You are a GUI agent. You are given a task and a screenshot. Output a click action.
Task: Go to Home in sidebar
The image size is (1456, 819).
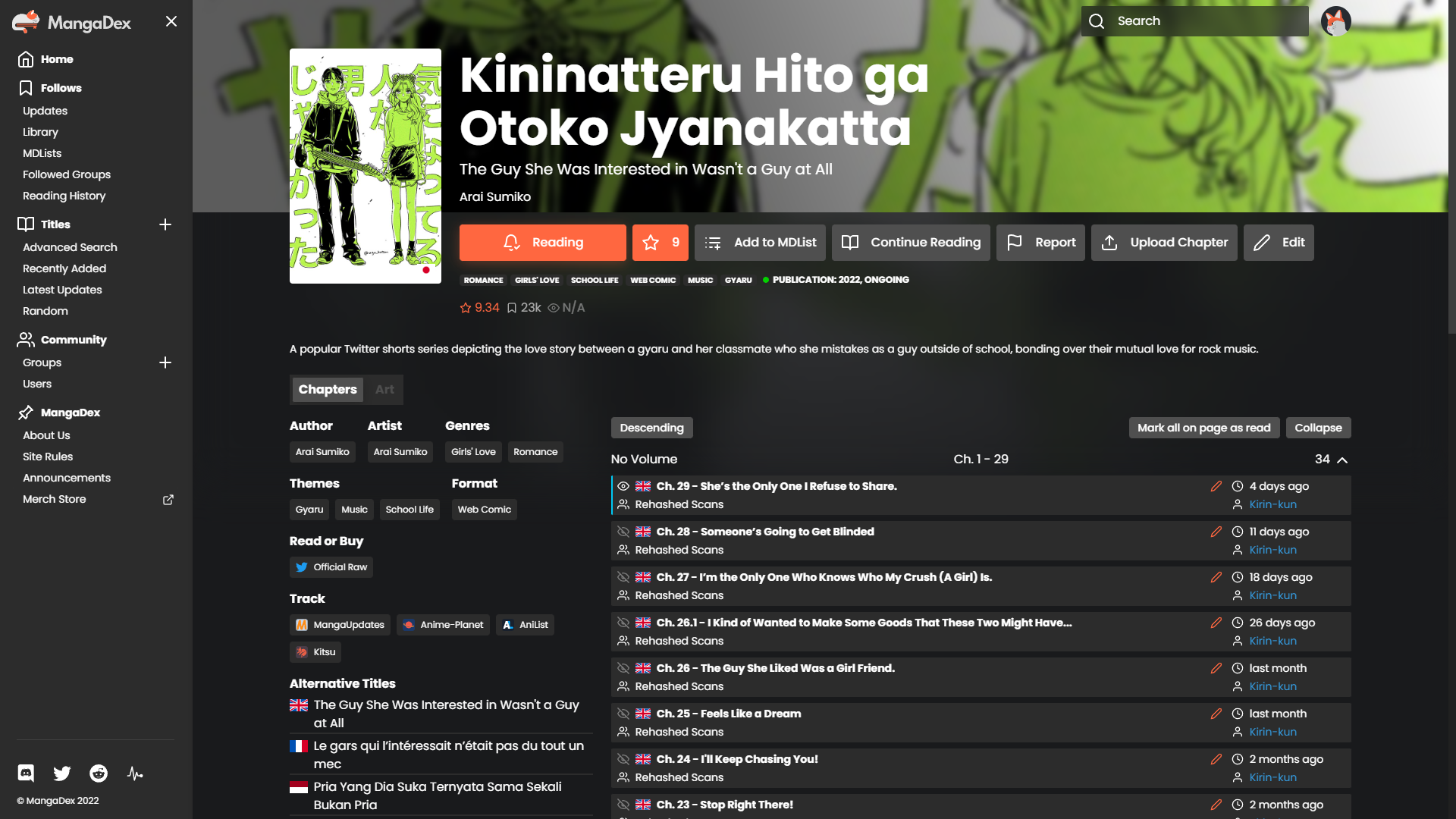57,59
